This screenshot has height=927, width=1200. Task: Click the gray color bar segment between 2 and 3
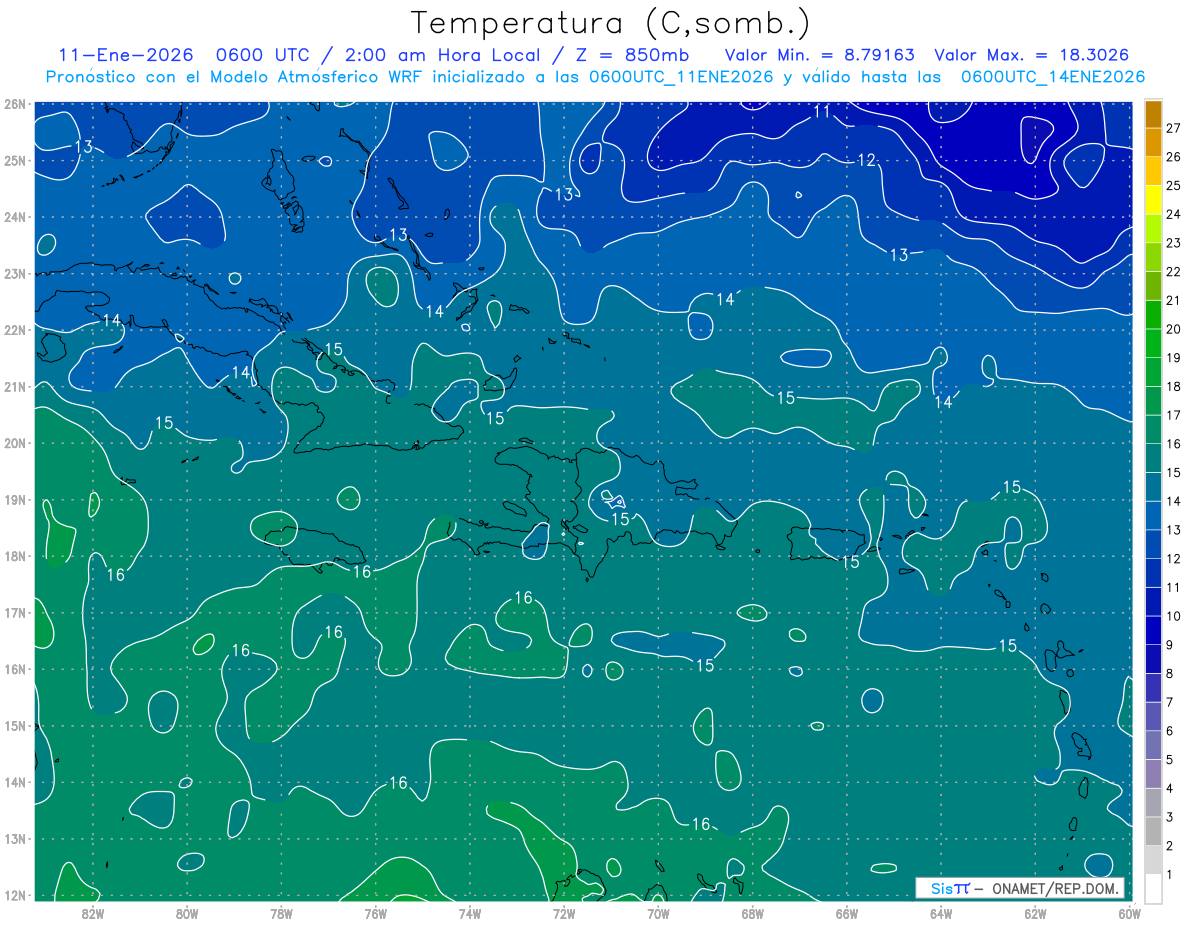tap(1153, 832)
